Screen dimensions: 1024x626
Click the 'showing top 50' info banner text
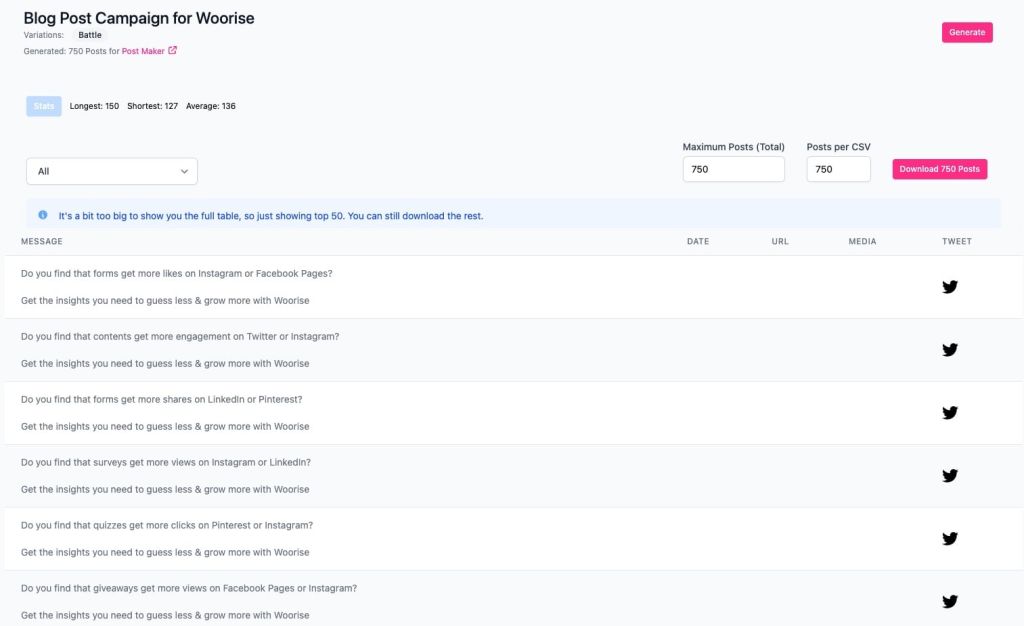click(271, 216)
